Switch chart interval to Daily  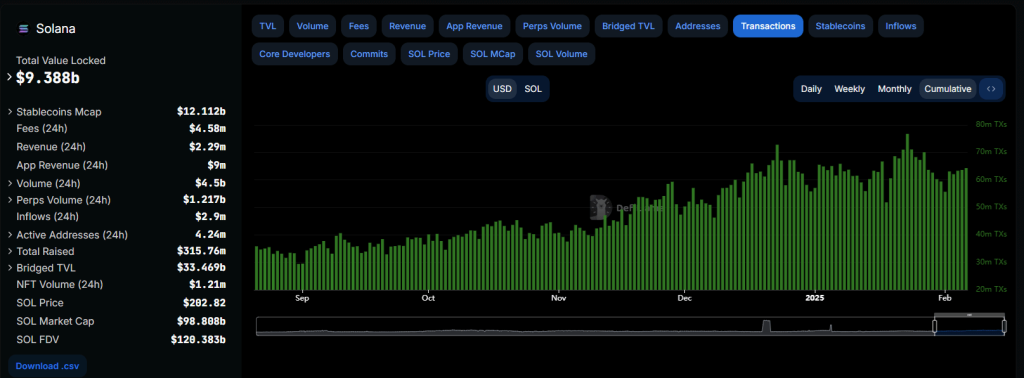click(x=811, y=89)
